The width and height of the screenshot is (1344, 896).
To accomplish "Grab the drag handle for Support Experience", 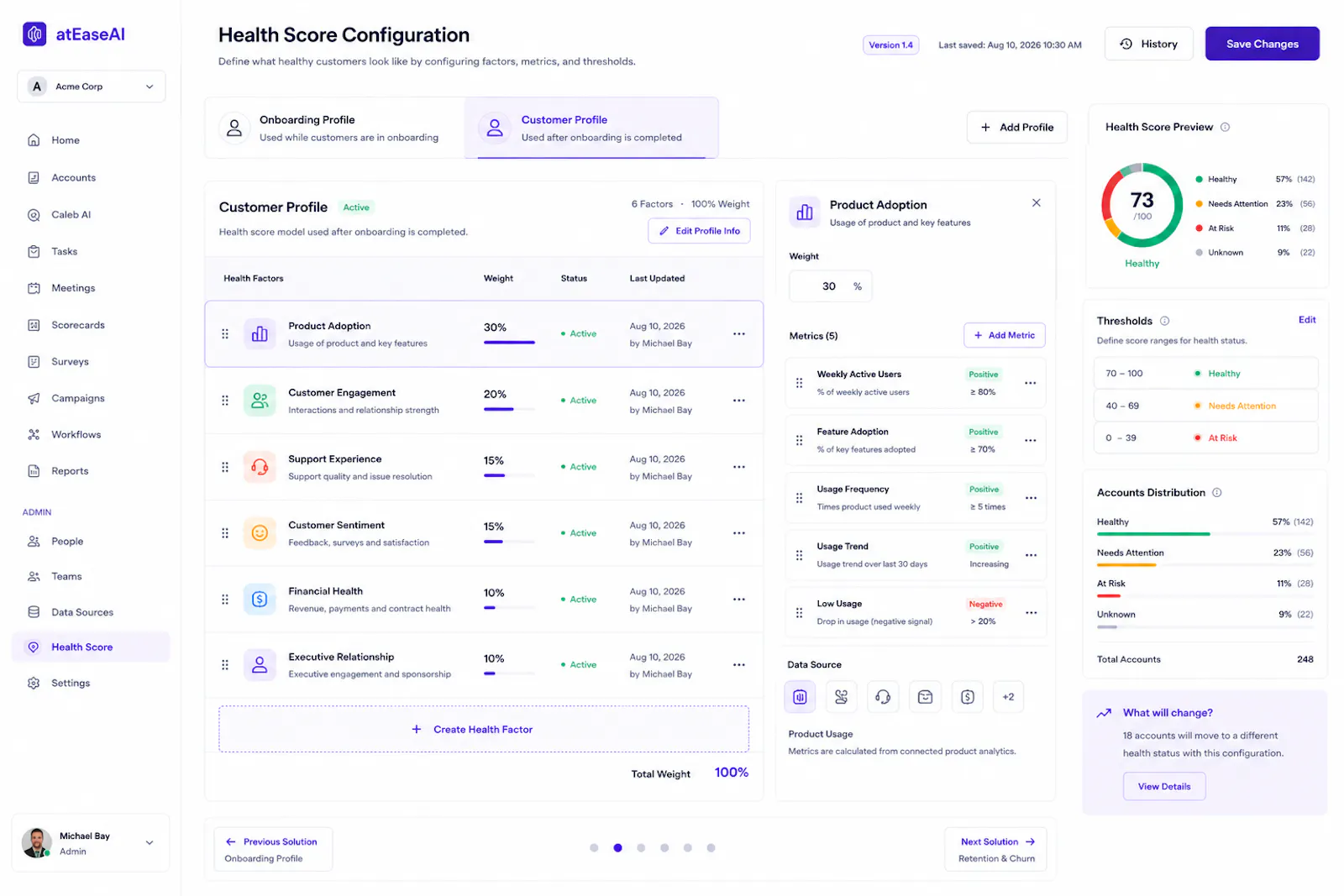I will click(225, 467).
